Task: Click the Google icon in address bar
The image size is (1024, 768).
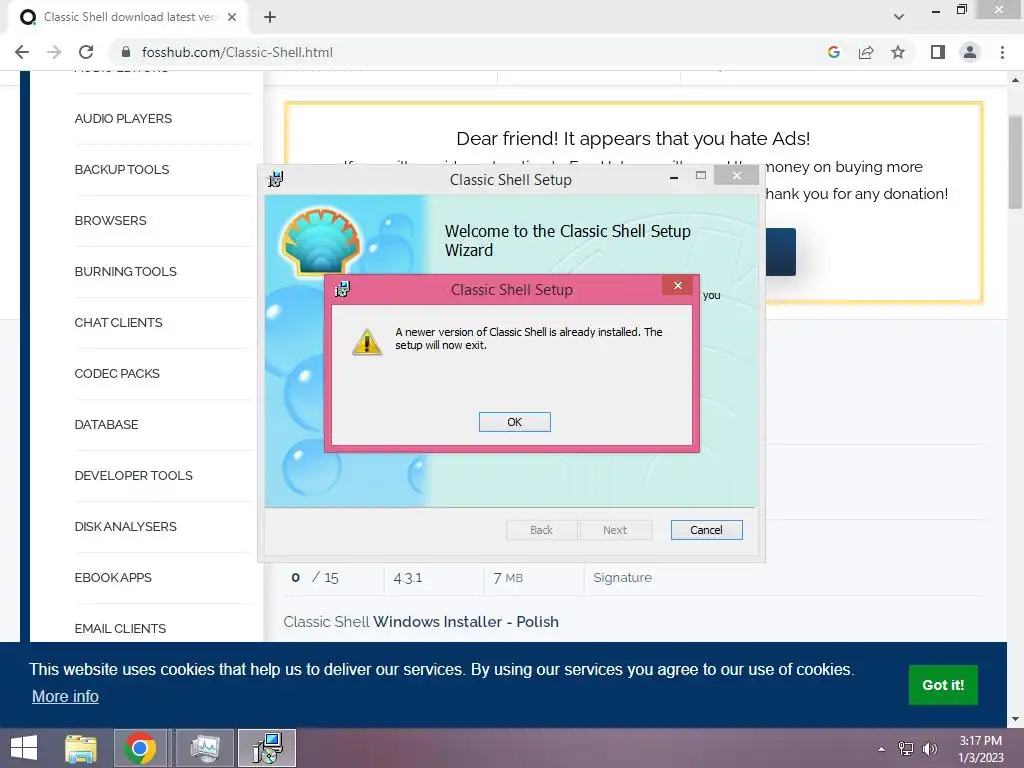Action: pos(833,52)
